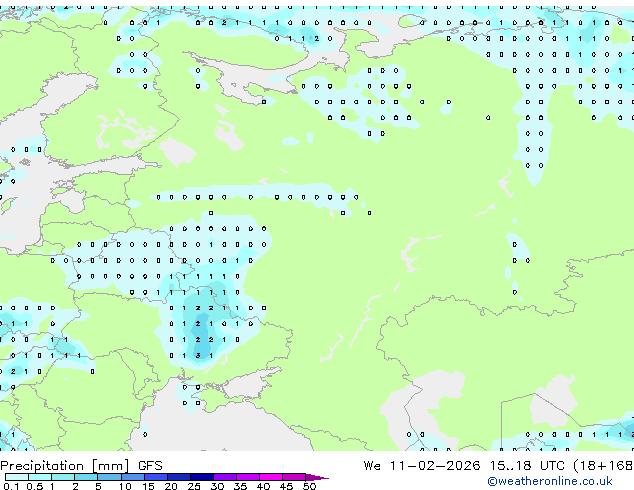Pick the legend swatch between 35 and 40
The width and height of the screenshot is (634, 490).
pyautogui.click(x=248, y=477)
